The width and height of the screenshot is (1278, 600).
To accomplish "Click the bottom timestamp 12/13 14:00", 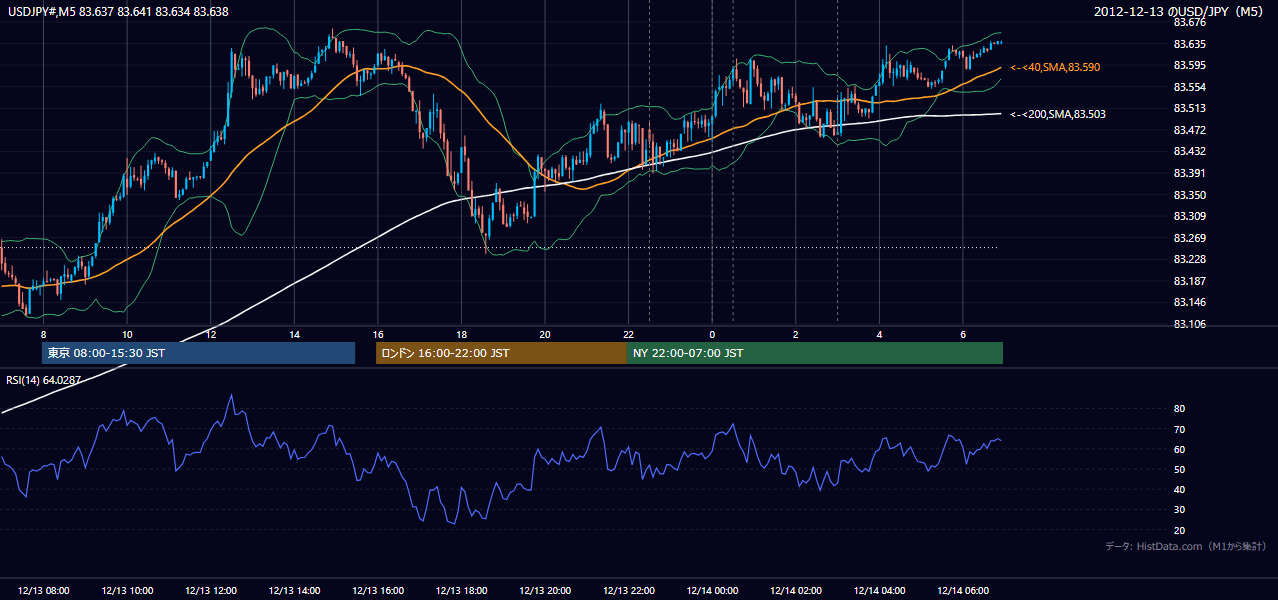I will (295, 591).
